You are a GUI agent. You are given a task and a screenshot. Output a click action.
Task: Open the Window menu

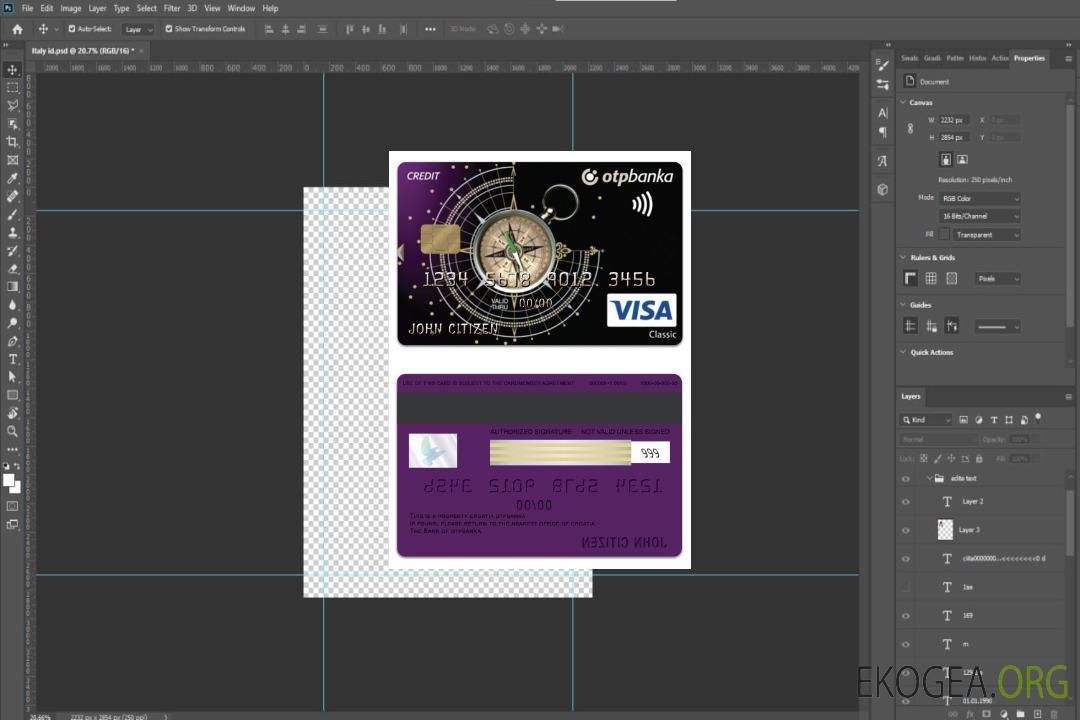[241, 8]
